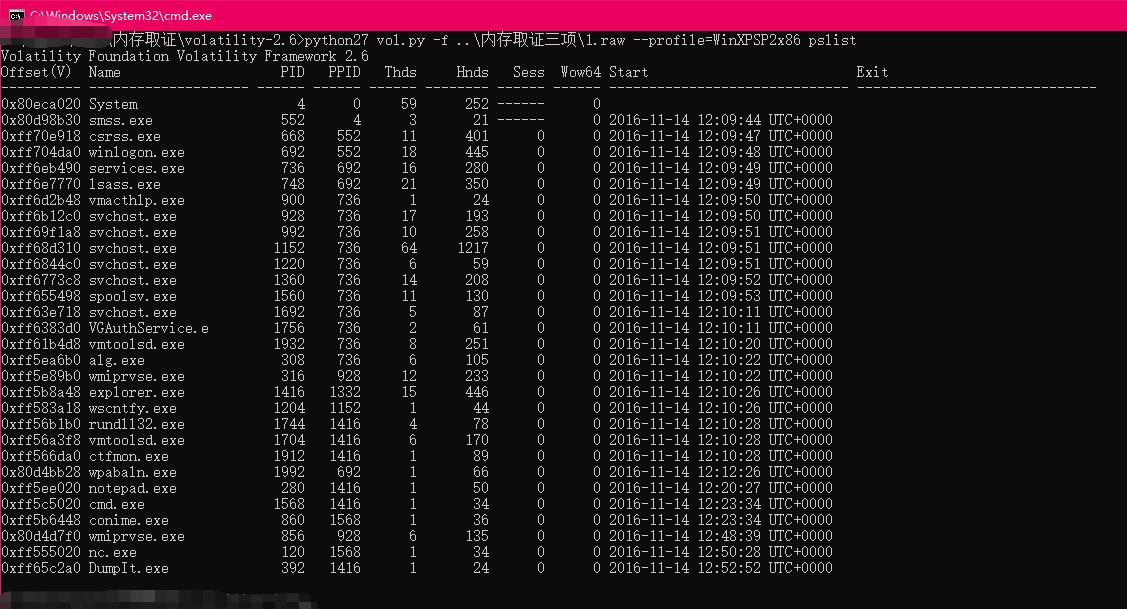Click the Offset(V) column header
The image size is (1127, 609).
[36, 72]
